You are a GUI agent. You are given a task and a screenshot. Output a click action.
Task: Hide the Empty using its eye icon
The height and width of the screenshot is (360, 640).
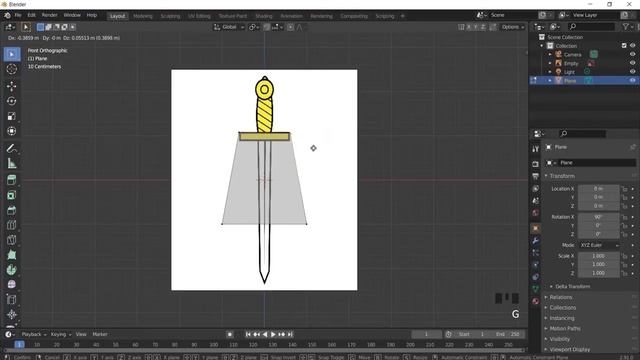pos(632,63)
